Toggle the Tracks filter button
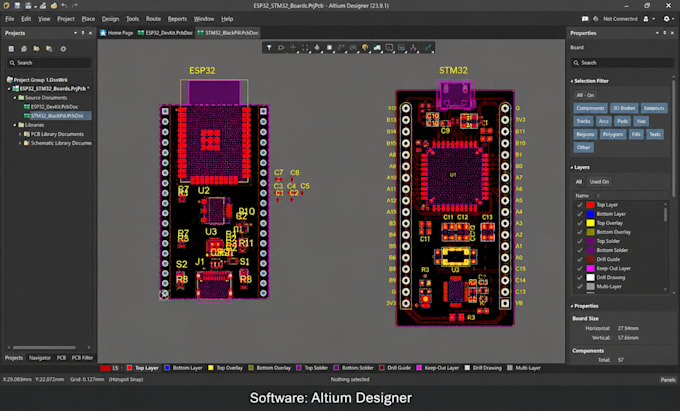The height and width of the screenshot is (411, 680). [x=583, y=121]
